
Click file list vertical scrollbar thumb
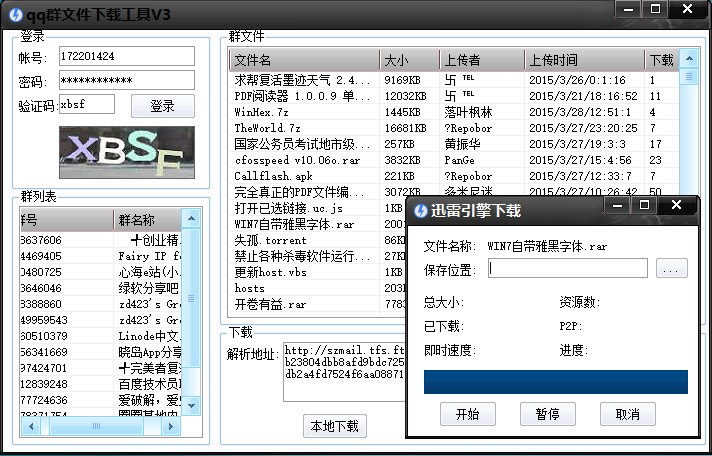pyautogui.click(x=689, y=76)
